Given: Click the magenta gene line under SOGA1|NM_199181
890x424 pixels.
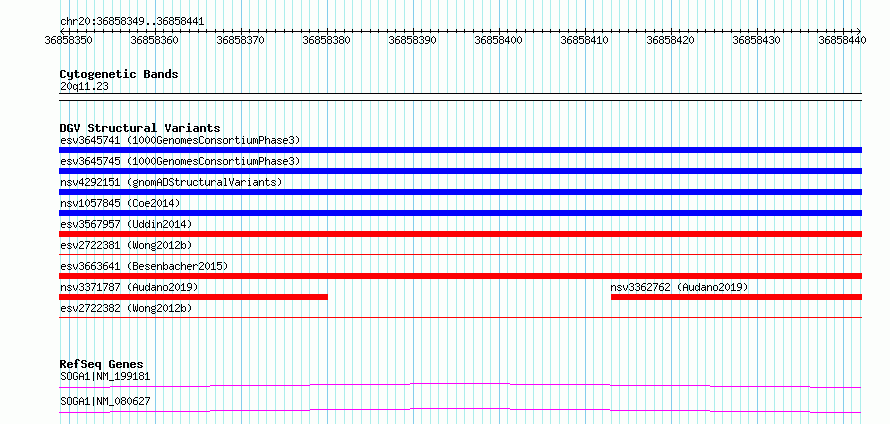Looking at the screenshot, I should click(x=460, y=386).
